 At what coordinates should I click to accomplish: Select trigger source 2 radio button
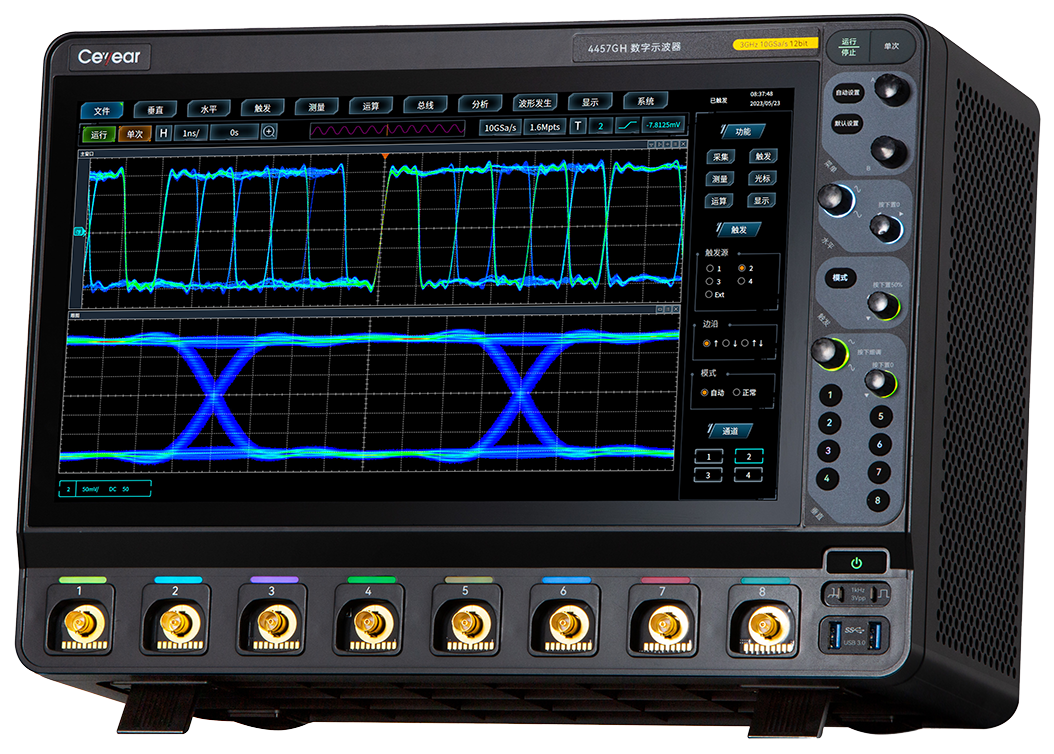[x=742, y=268]
